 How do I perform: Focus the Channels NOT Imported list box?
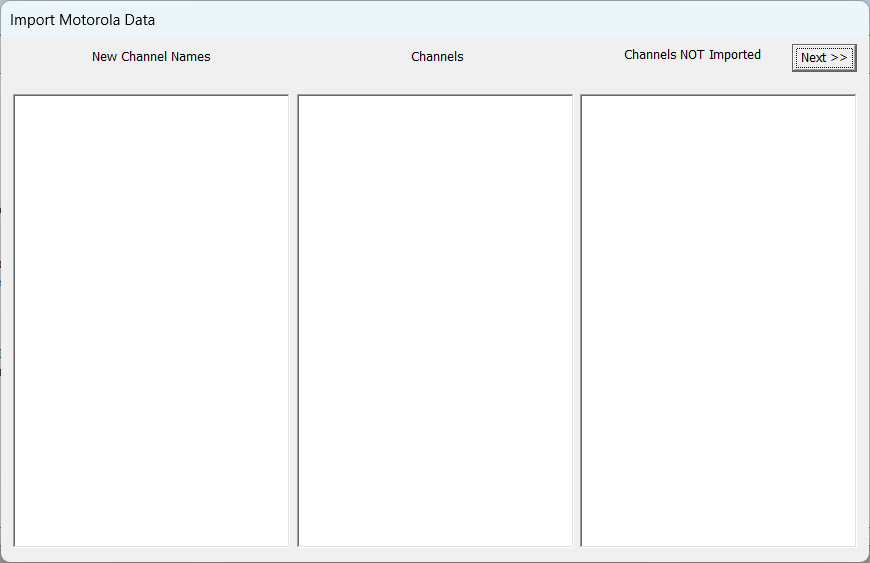click(x=718, y=321)
